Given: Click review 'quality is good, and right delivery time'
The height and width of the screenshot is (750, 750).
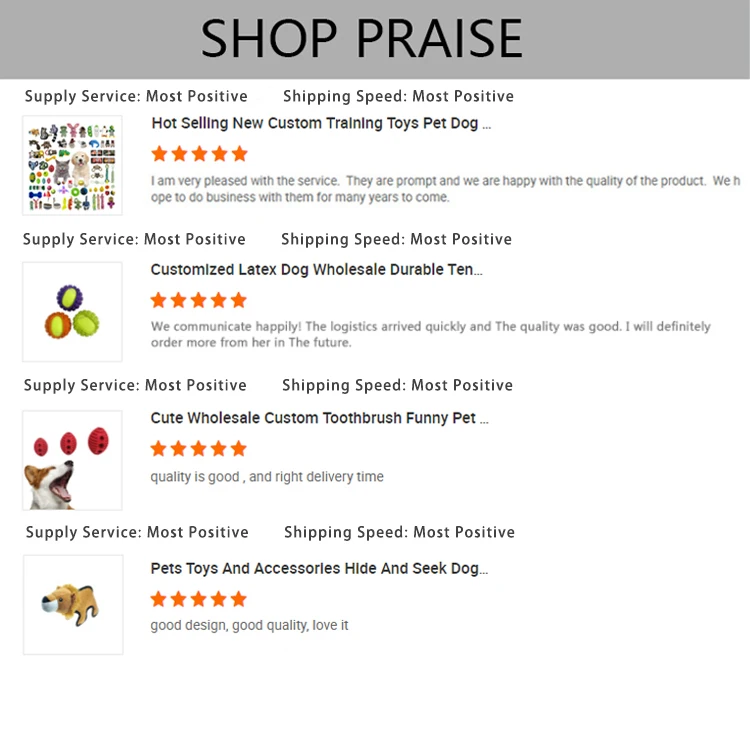Looking at the screenshot, I should point(267,477).
